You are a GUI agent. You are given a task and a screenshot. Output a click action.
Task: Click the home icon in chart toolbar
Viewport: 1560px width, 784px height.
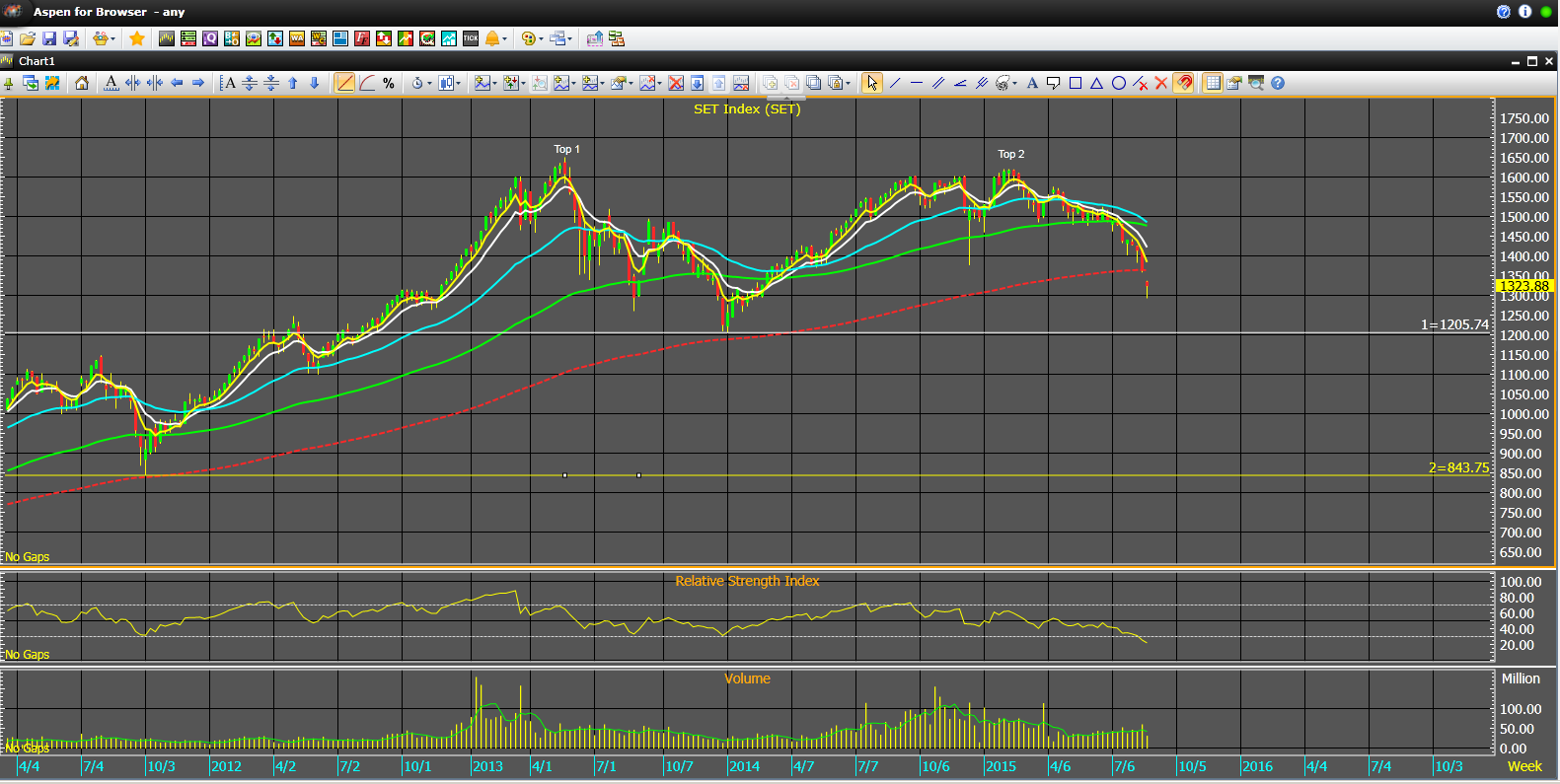82,83
